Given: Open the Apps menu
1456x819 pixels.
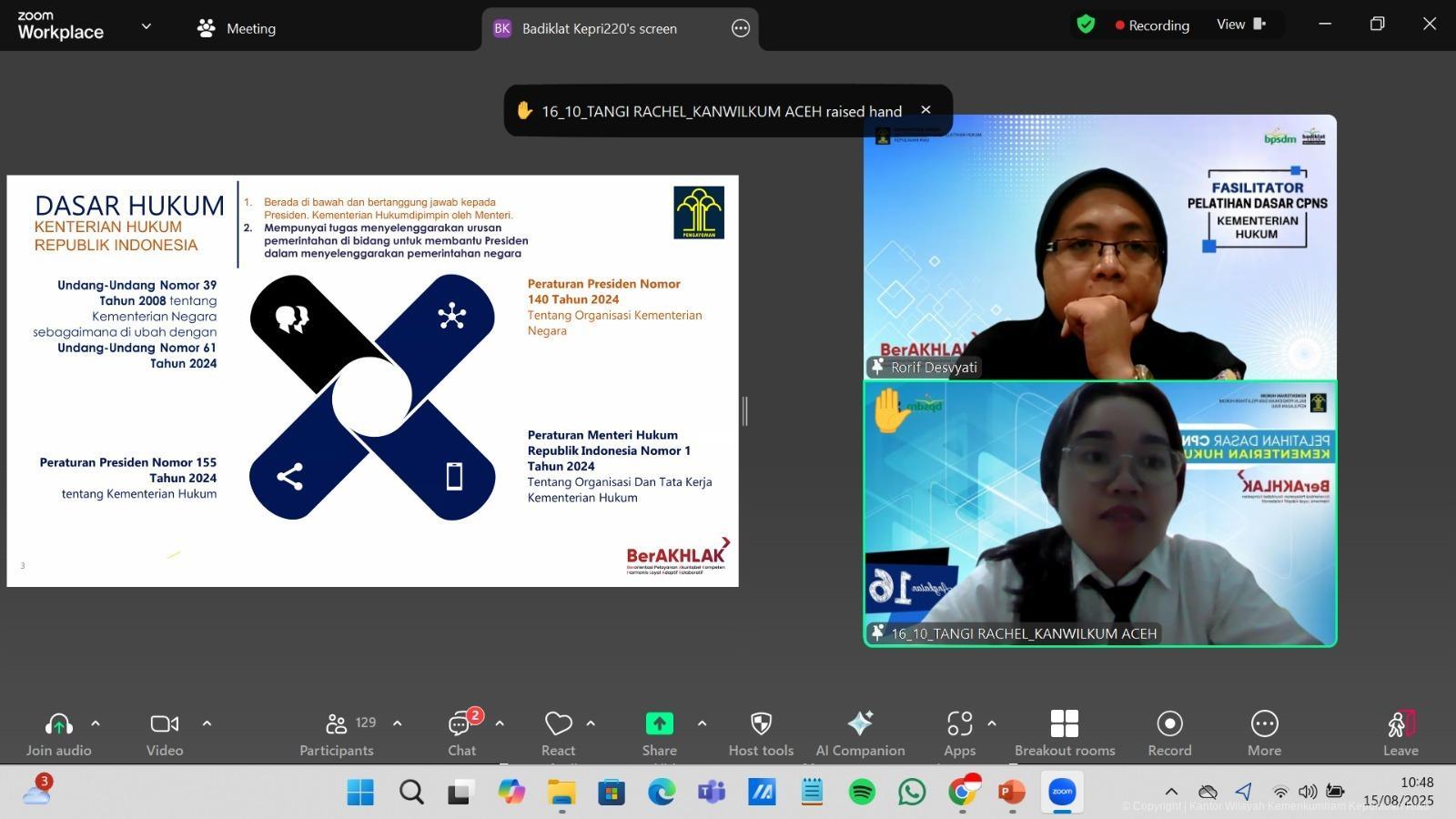Looking at the screenshot, I should point(959,724).
